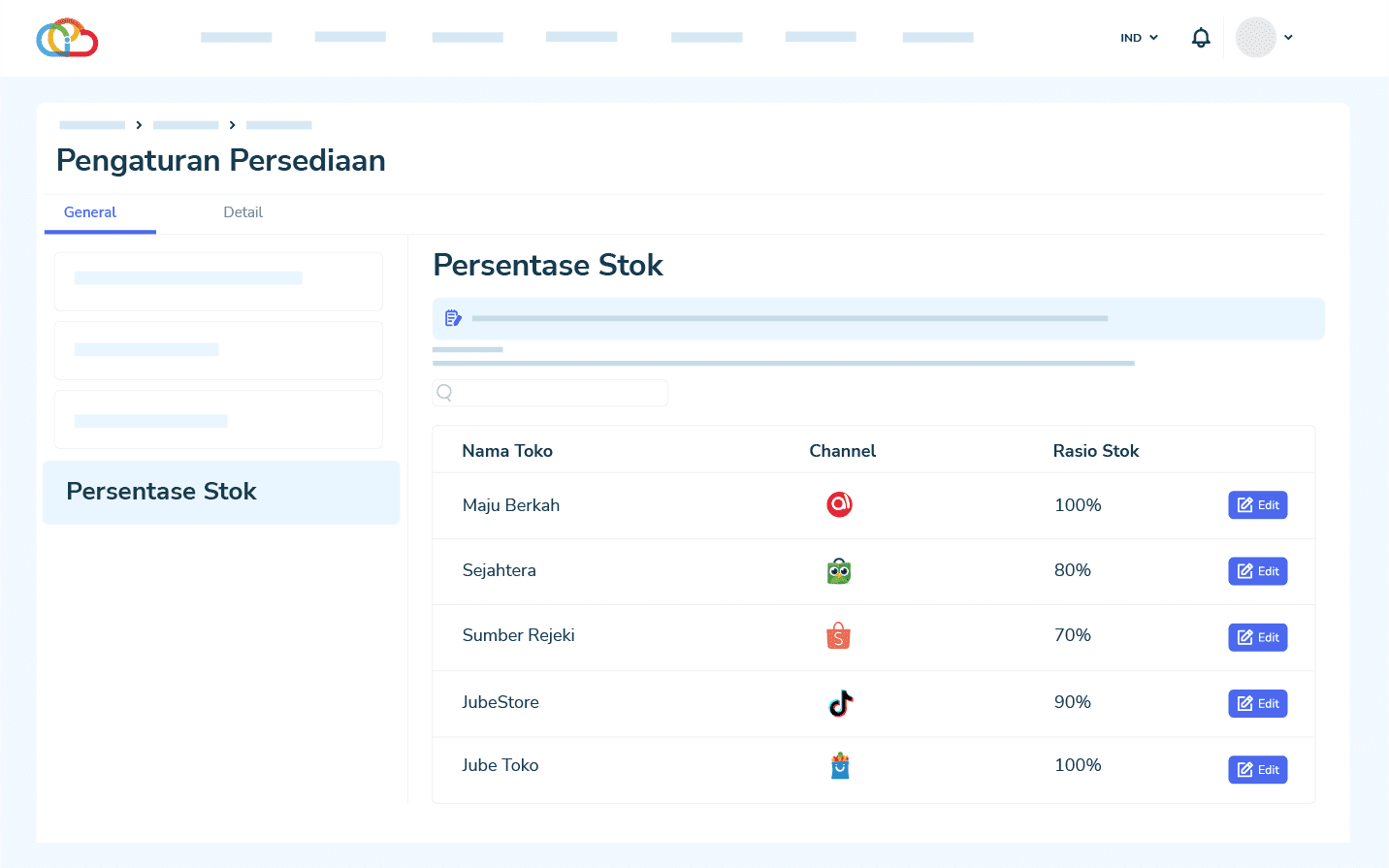The image size is (1389, 868).
Task: Edit the JubeStore stock percentage
Action: pyautogui.click(x=1257, y=703)
